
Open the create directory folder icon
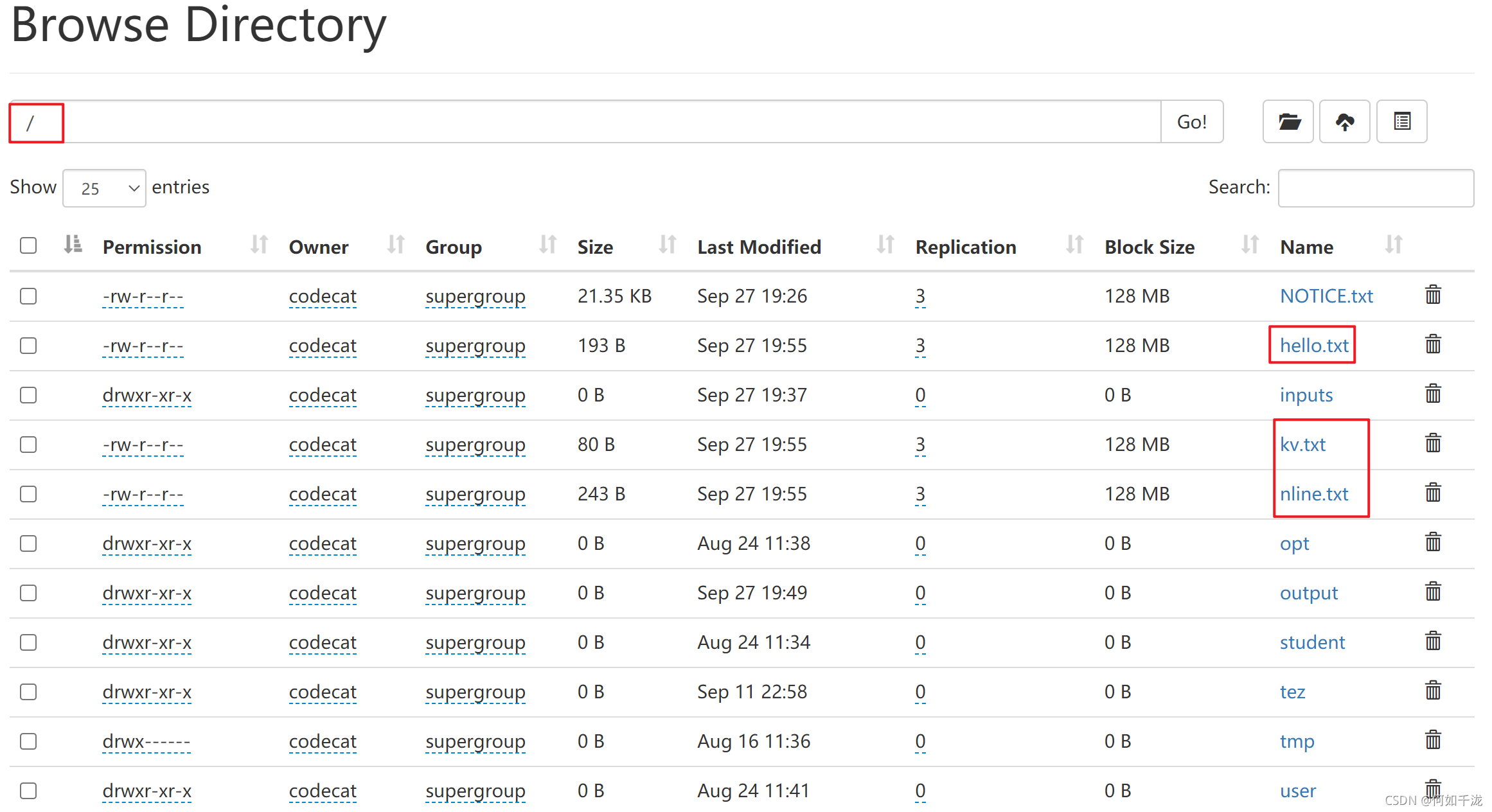pyautogui.click(x=1288, y=121)
